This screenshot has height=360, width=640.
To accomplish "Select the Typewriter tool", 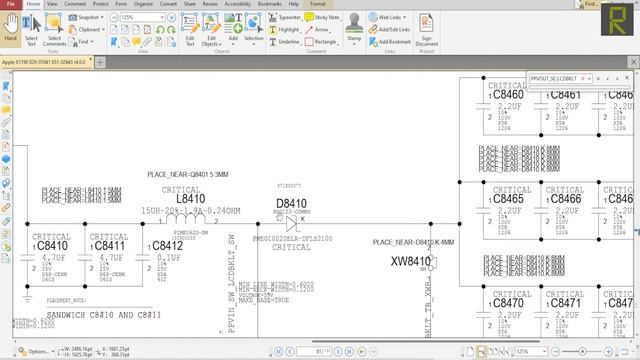I will [284, 17].
